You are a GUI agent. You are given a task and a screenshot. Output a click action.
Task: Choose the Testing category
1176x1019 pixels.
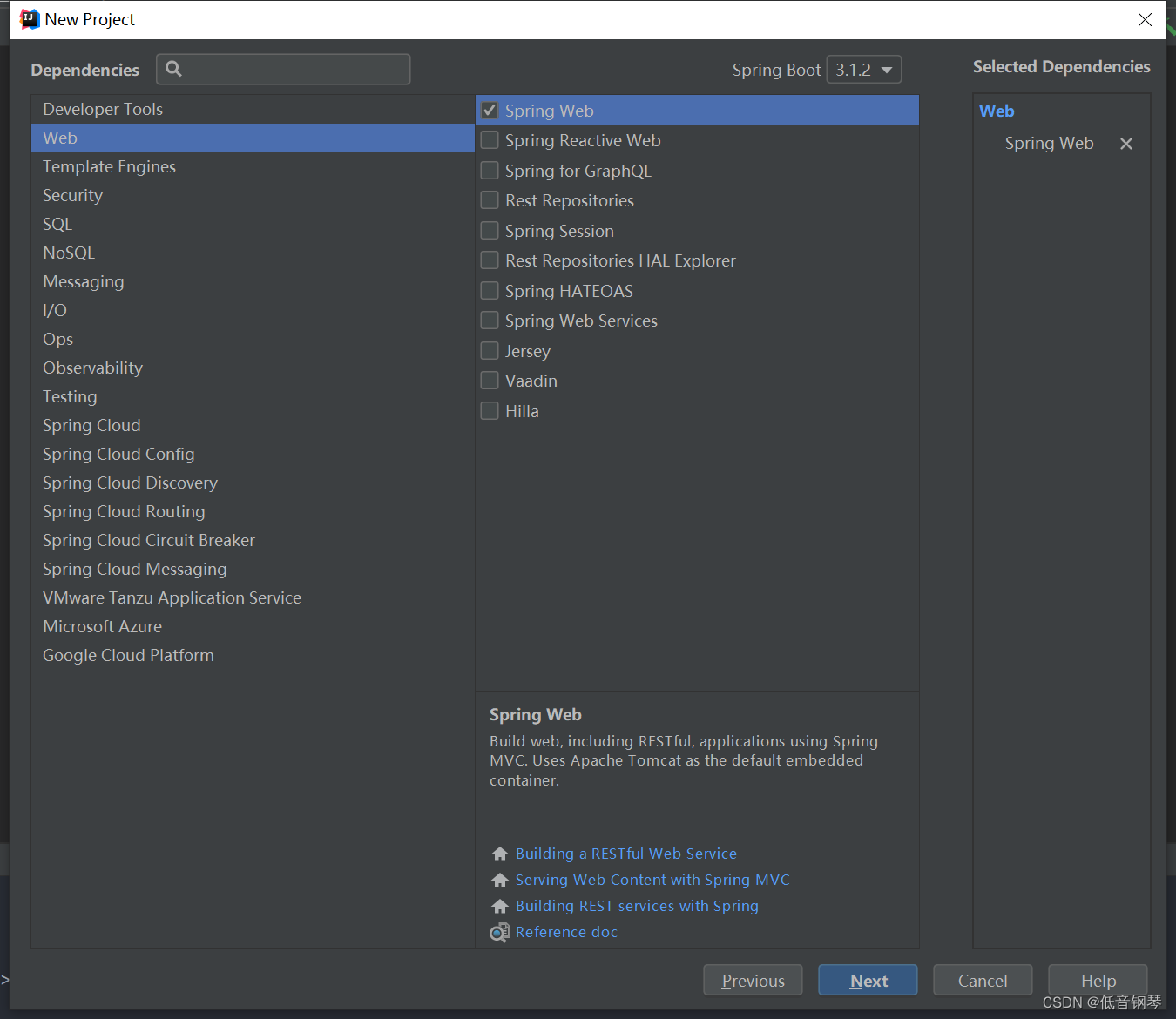pyautogui.click(x=253, y=396)
